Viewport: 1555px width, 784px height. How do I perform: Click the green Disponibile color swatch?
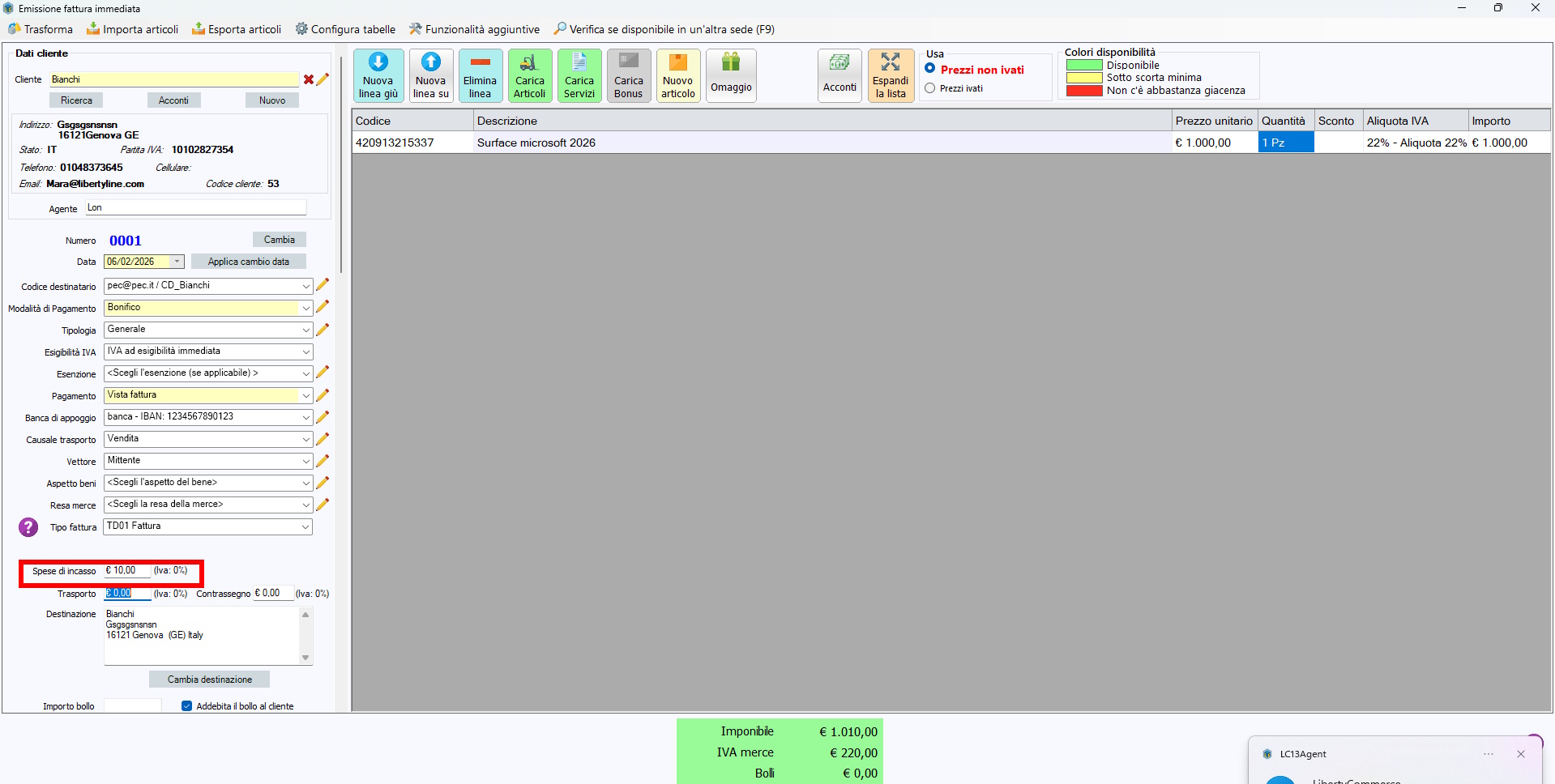tap(1083, 66)
